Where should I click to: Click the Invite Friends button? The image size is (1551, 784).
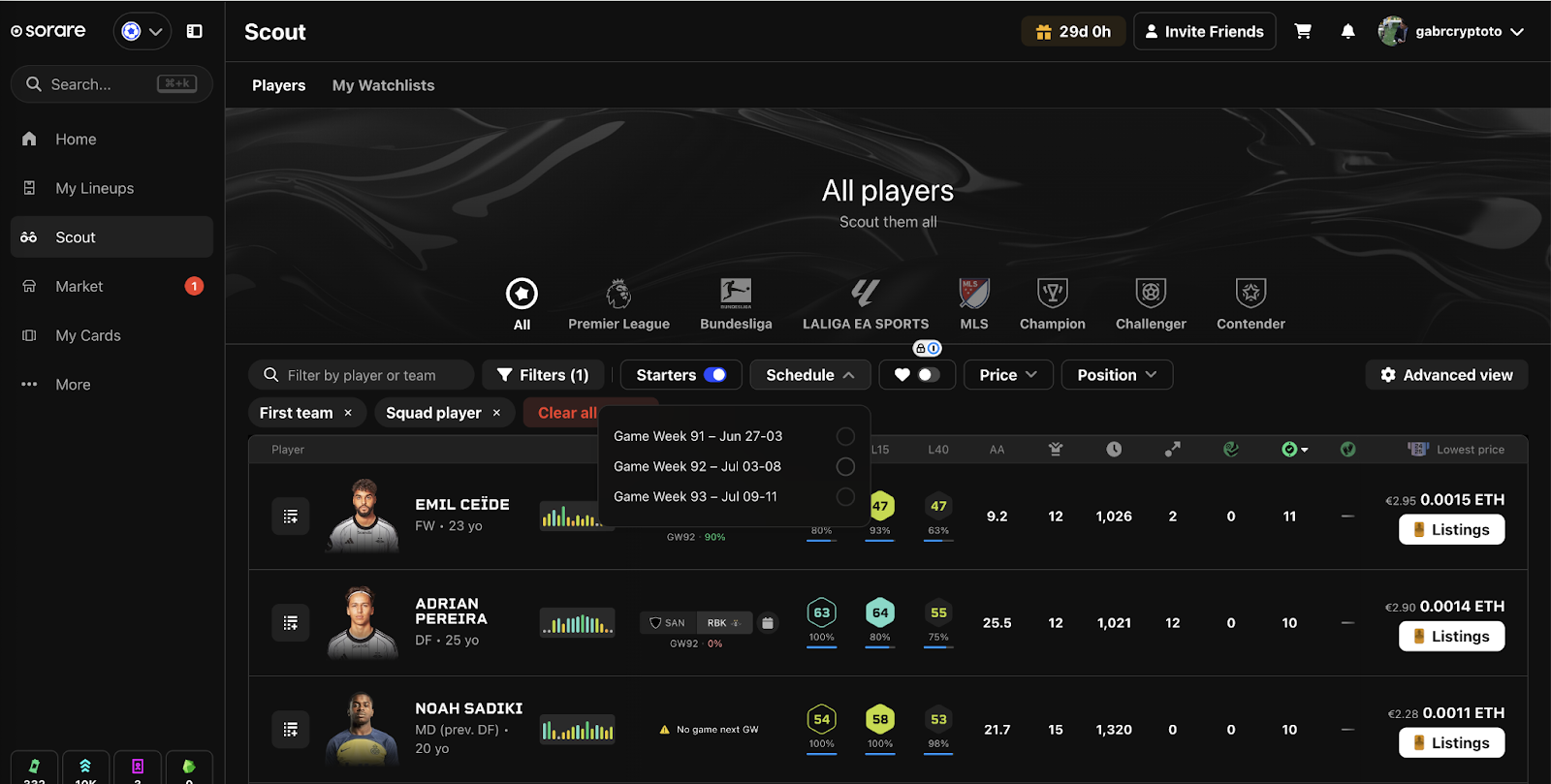(x=1205, y=31)
